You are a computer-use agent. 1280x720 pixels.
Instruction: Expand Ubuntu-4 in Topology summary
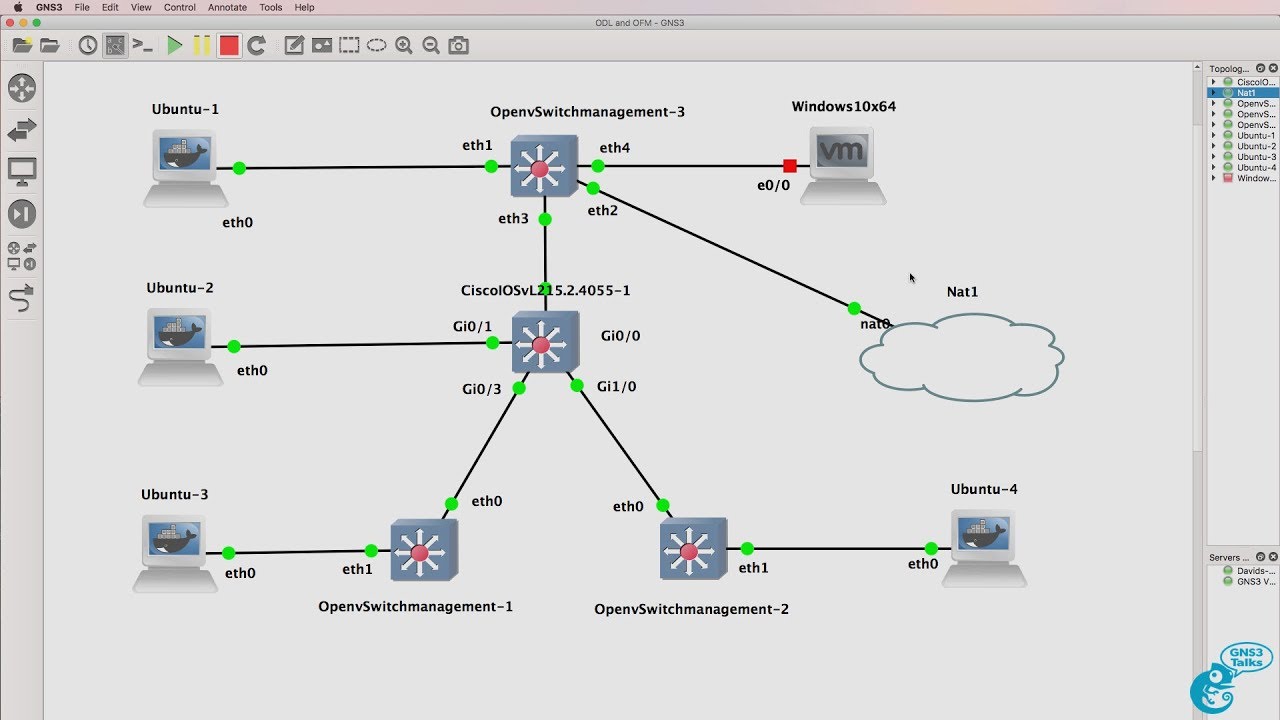(x=1213, y=167)
